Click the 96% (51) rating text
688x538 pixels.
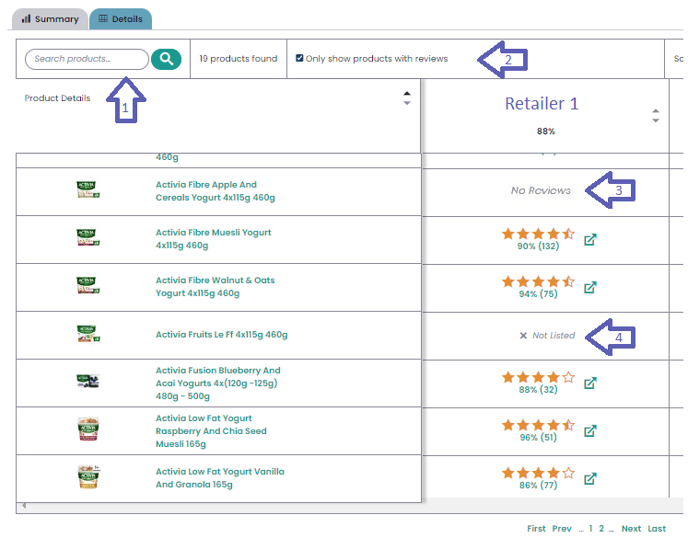[538, 438]
